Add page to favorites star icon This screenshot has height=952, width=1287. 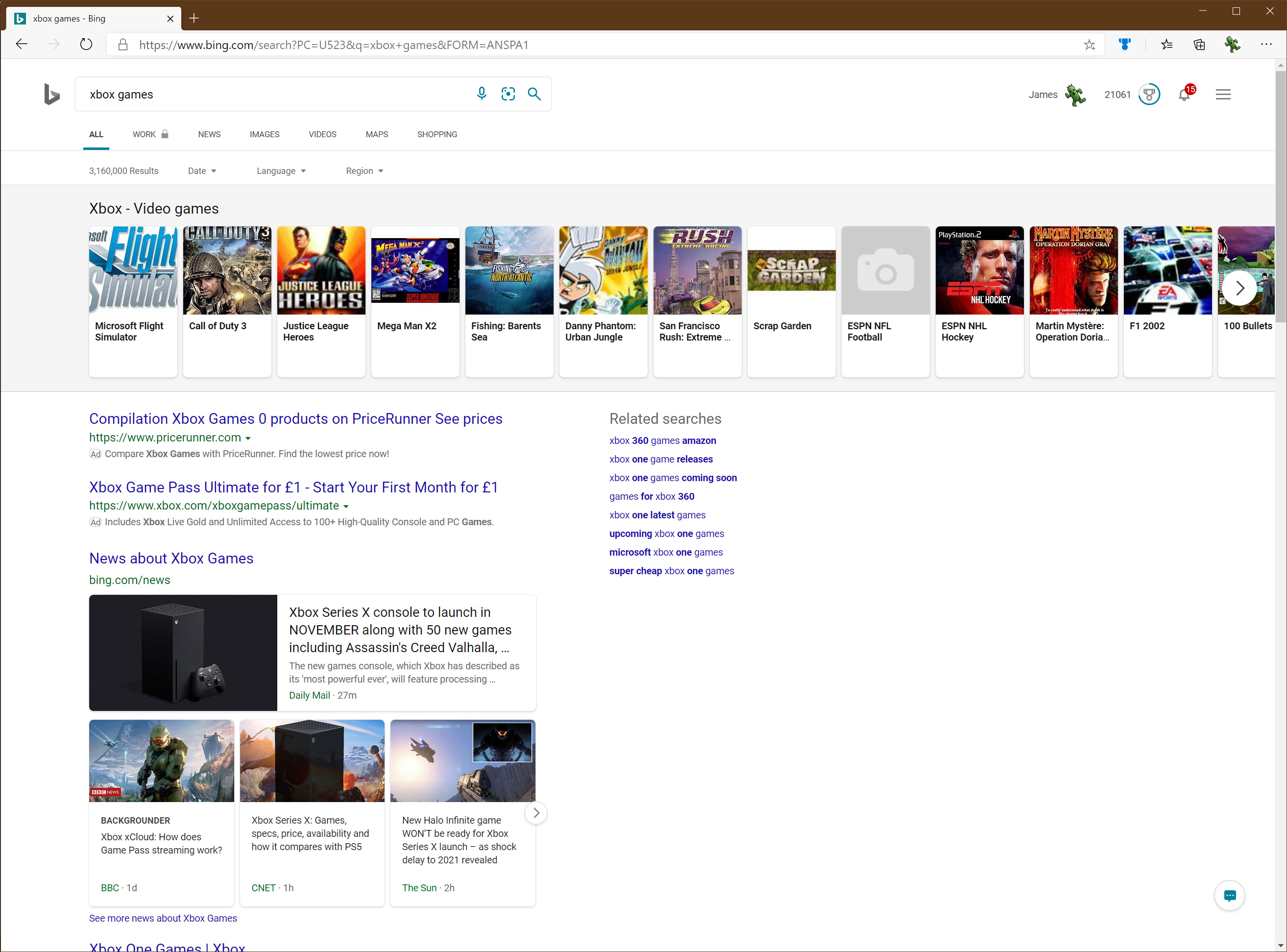click(x=1089, y=45)
